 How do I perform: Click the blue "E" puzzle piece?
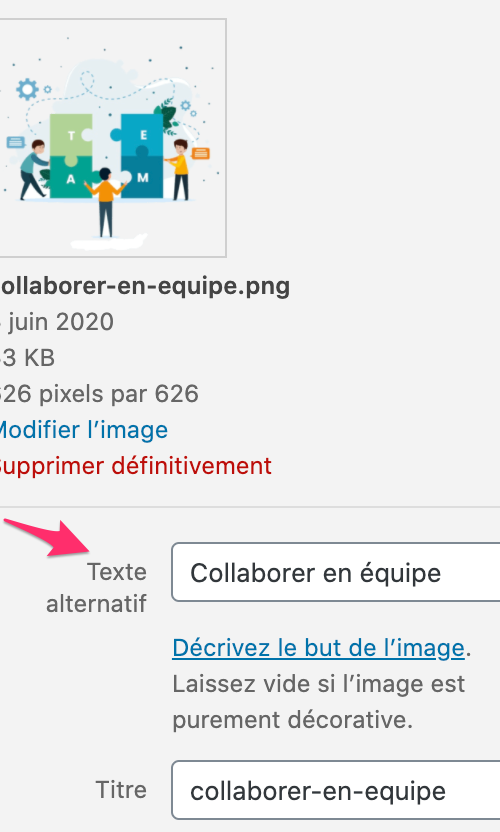tap(141, 135)
